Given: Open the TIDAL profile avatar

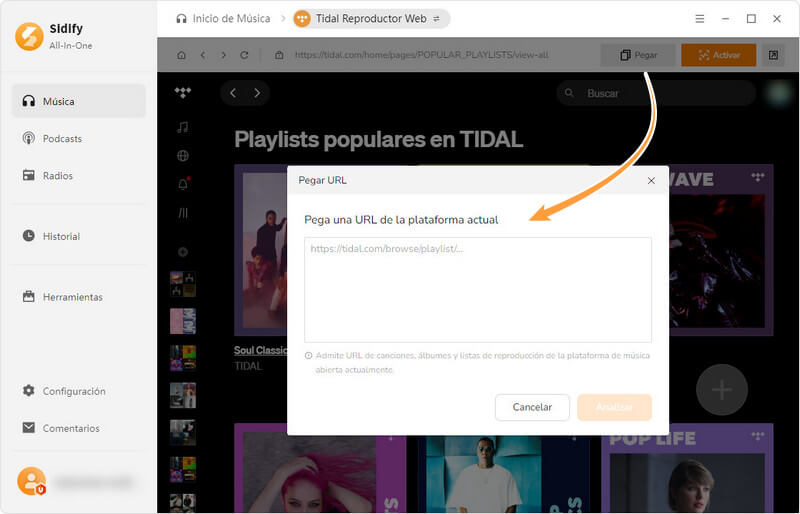Looking at the screenshot, I should pos(779,93).
